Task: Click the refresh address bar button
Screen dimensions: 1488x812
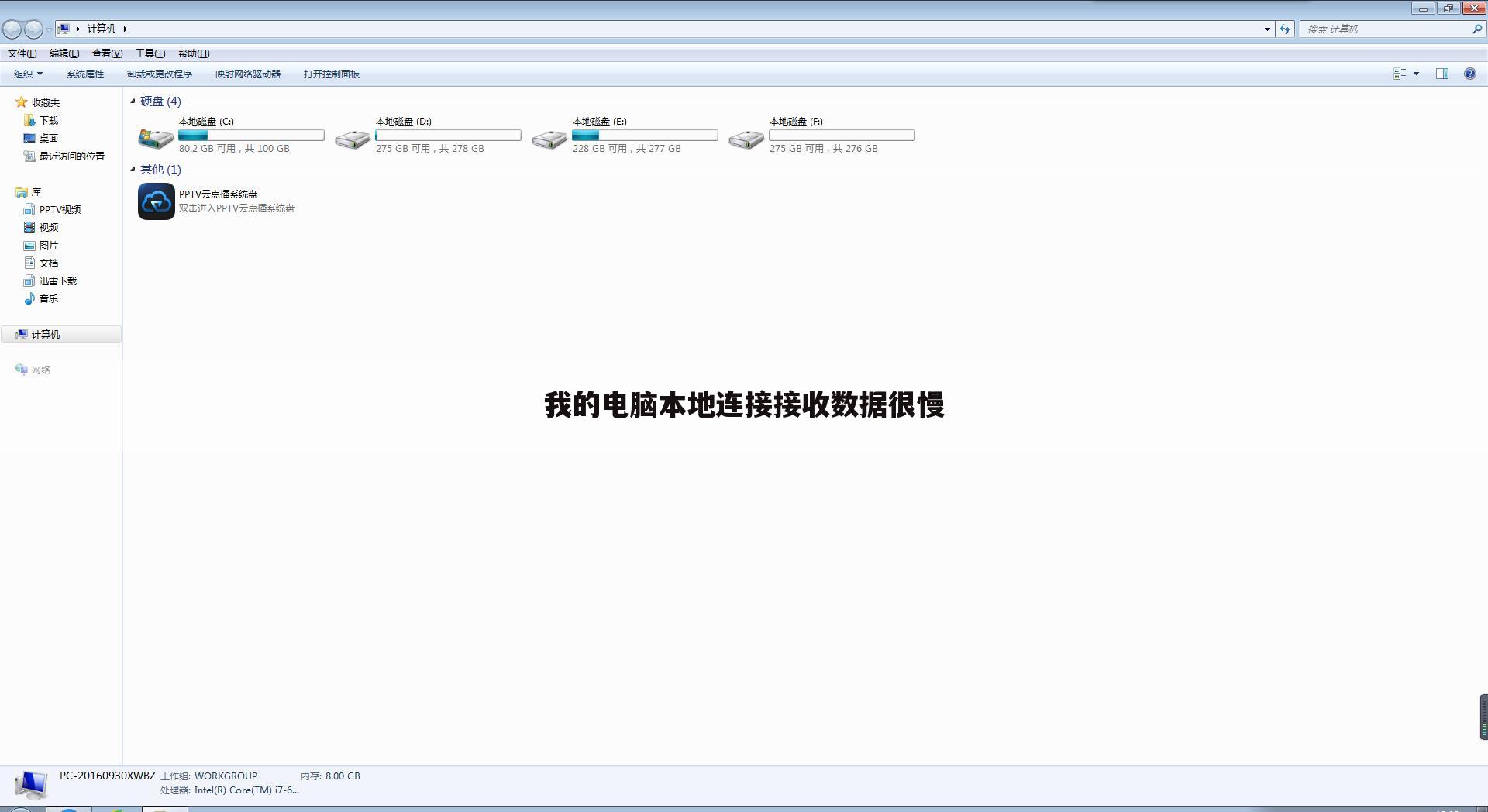Action: (x=1285, y=29)
